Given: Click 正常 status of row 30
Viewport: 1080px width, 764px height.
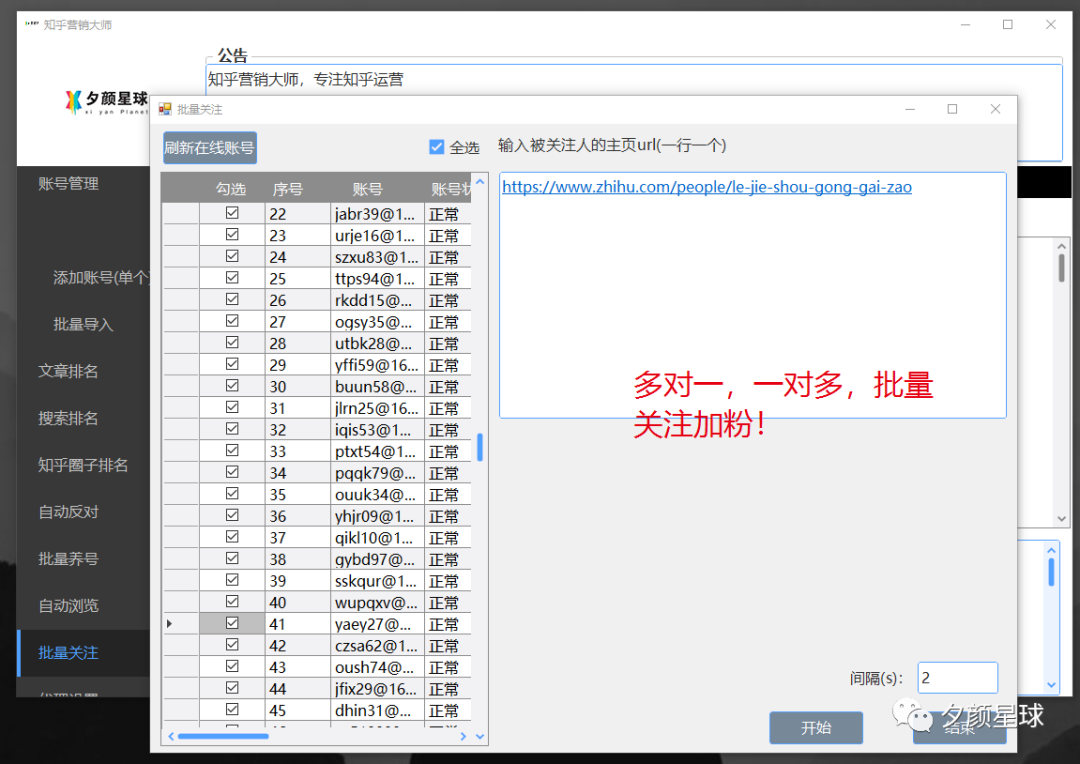Looking at the screenshot, I should [447, 386].
